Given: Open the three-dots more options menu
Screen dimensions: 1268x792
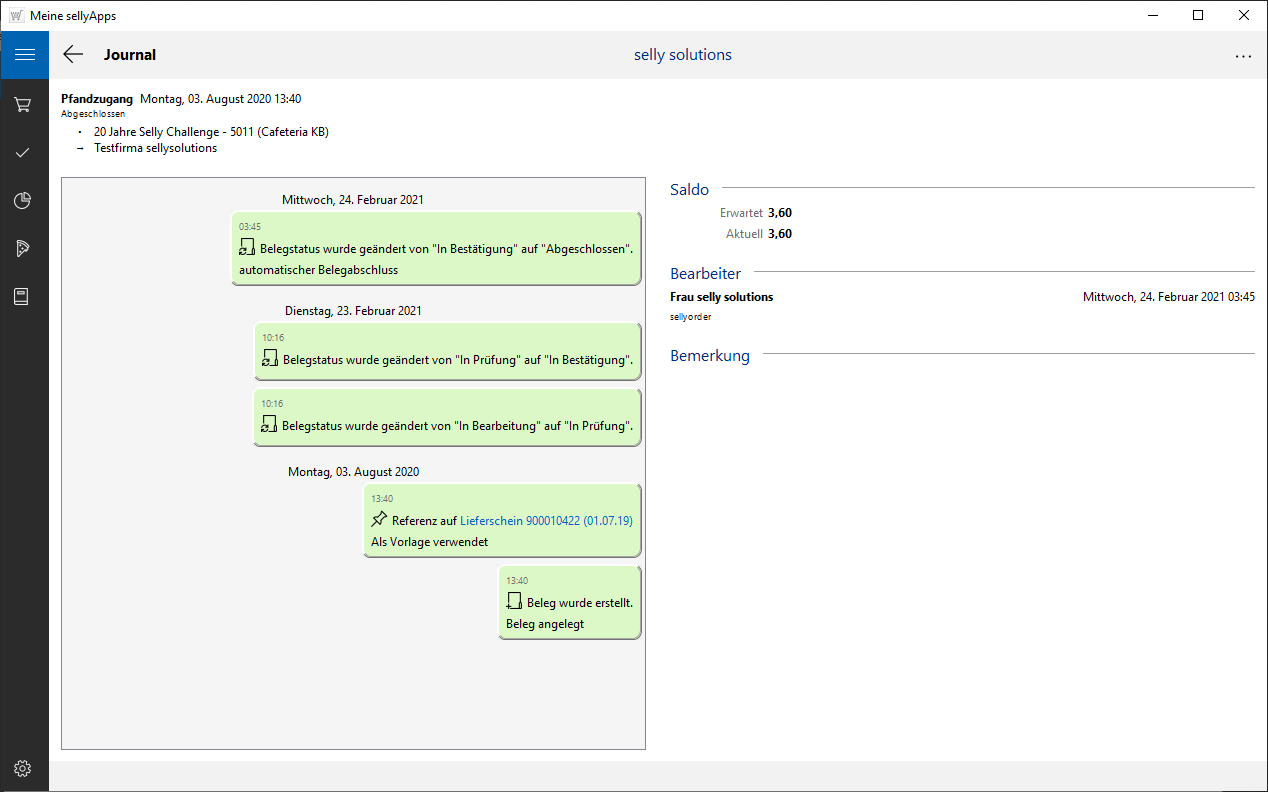Looking at the screenshot, I should click(1243, 56).
